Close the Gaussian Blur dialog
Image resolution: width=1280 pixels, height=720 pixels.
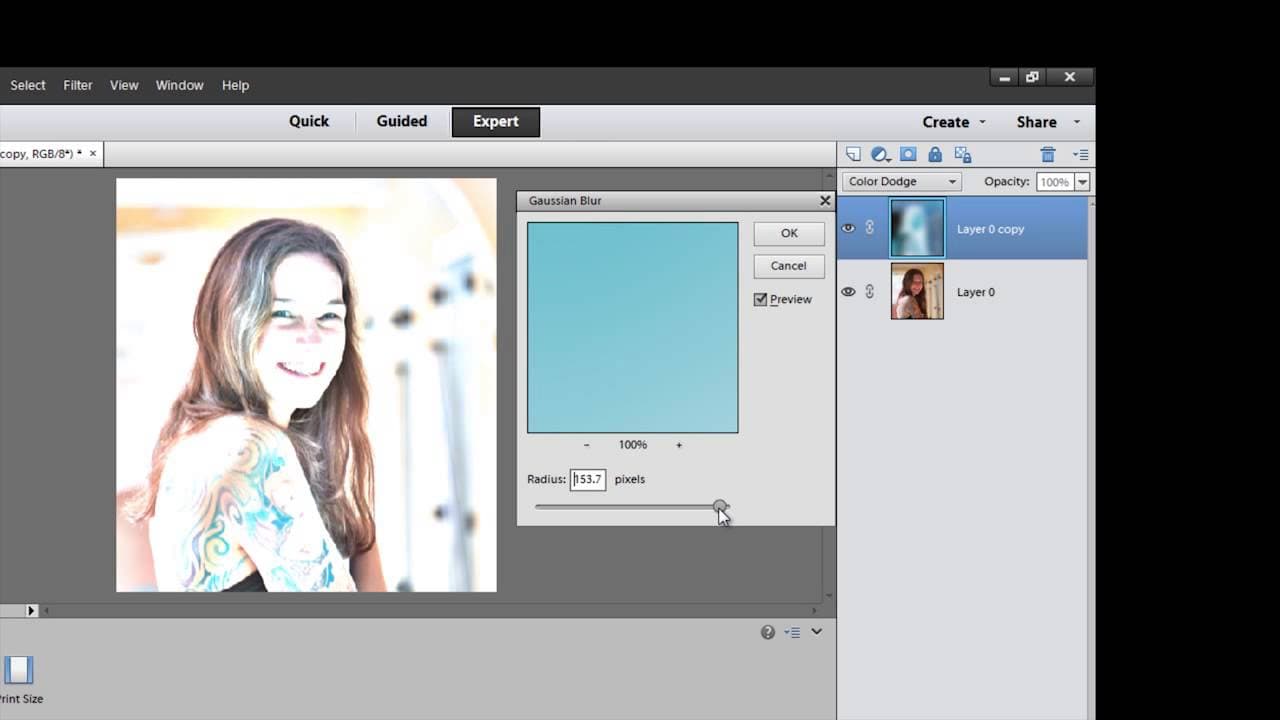tap(825, 200)
